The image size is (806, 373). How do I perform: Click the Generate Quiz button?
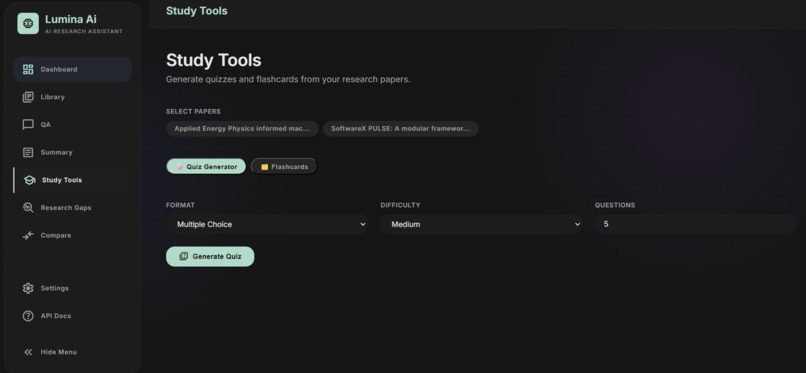[210, 256]
